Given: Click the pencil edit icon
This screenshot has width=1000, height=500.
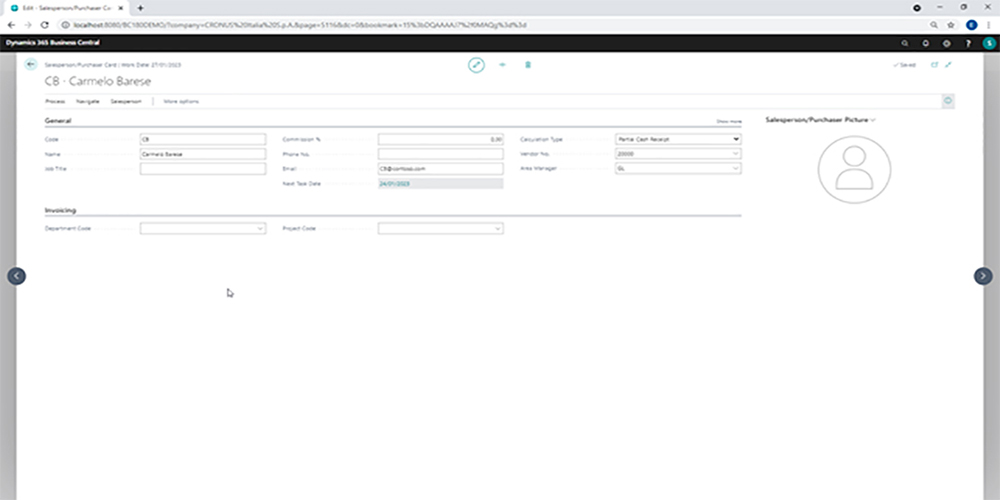Looking at the screenshot, I should point(476,65).
